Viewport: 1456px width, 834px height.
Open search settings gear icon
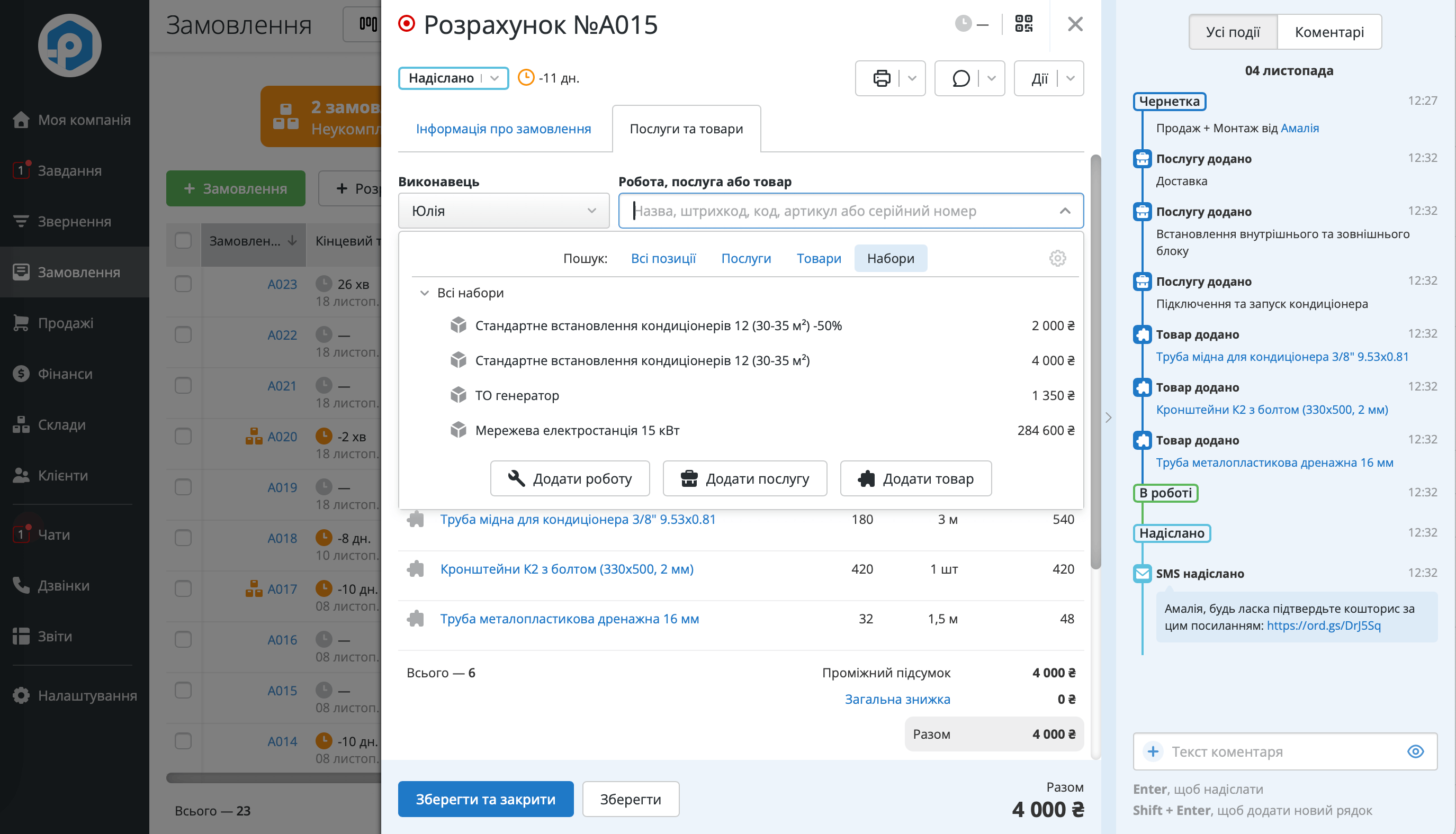tap(1057, 258)
